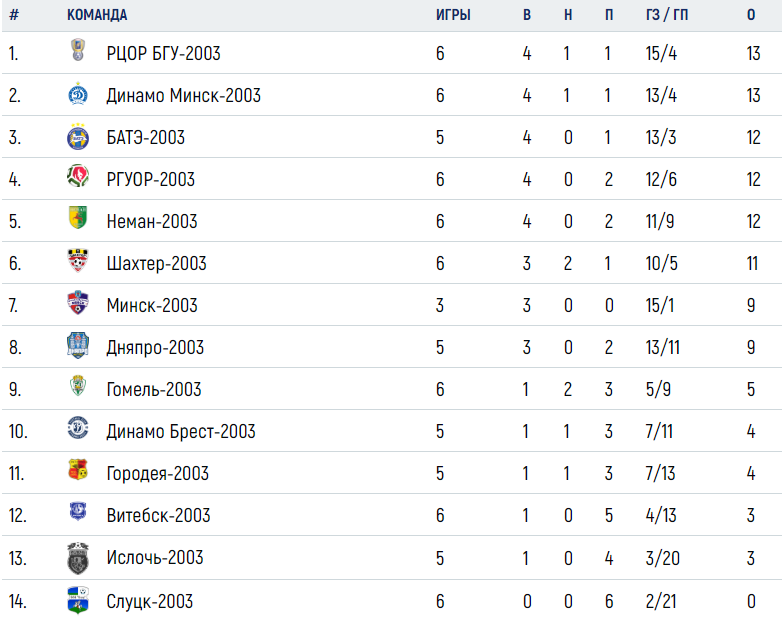This screenshot has width=782, height=620.
Task: Click the КОМАНДА column header
Action: tap(97, 15)
